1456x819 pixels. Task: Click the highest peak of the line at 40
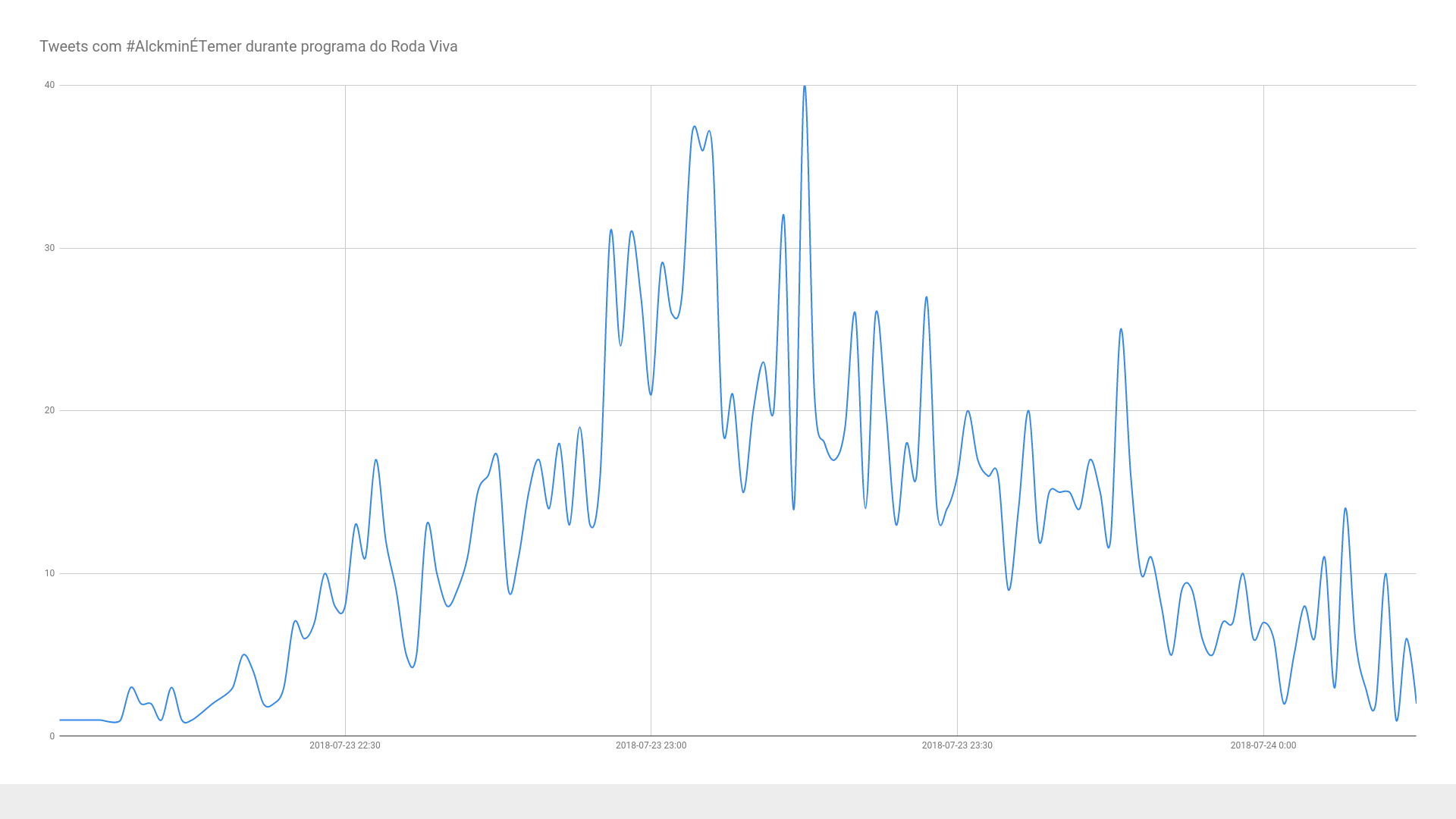point(805,86)
